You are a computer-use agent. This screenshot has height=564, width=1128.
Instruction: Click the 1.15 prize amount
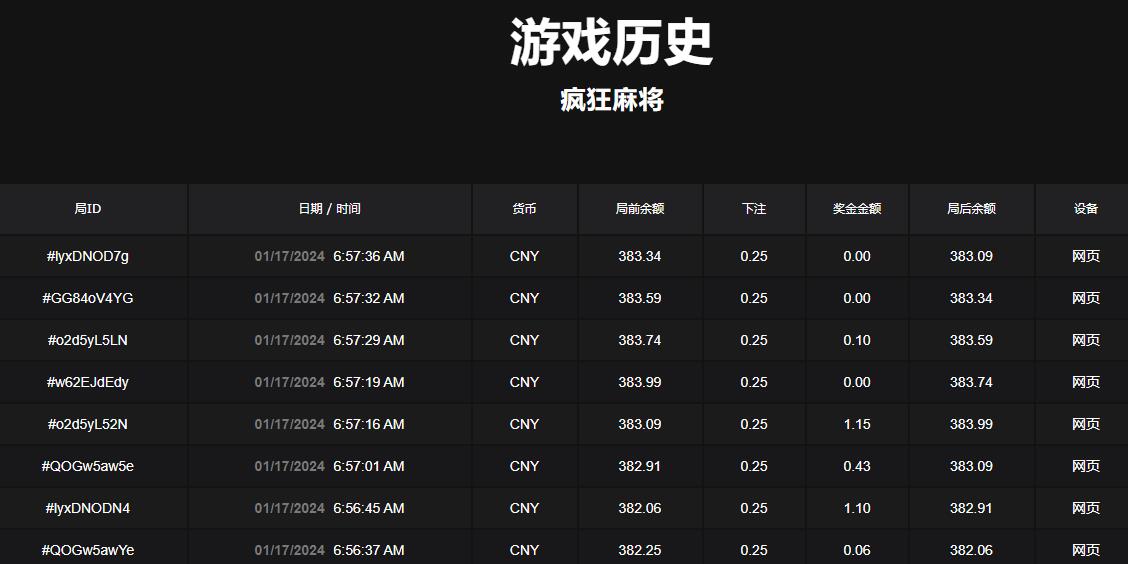pos(857,424)
